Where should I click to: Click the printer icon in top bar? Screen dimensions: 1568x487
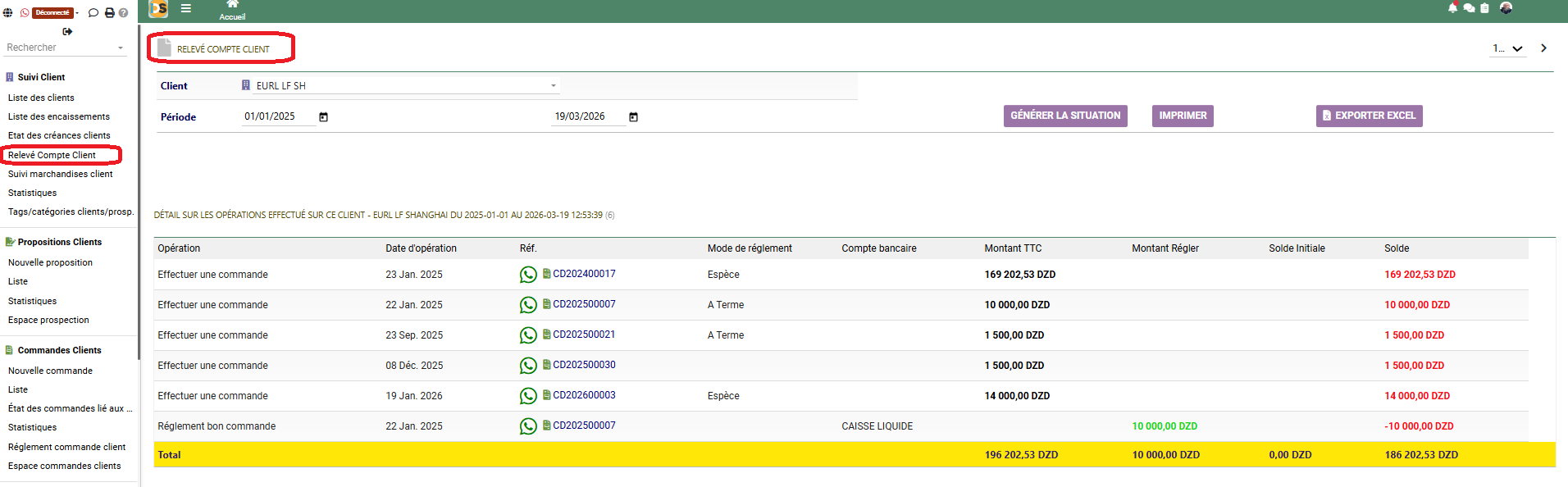click(109, 13)
